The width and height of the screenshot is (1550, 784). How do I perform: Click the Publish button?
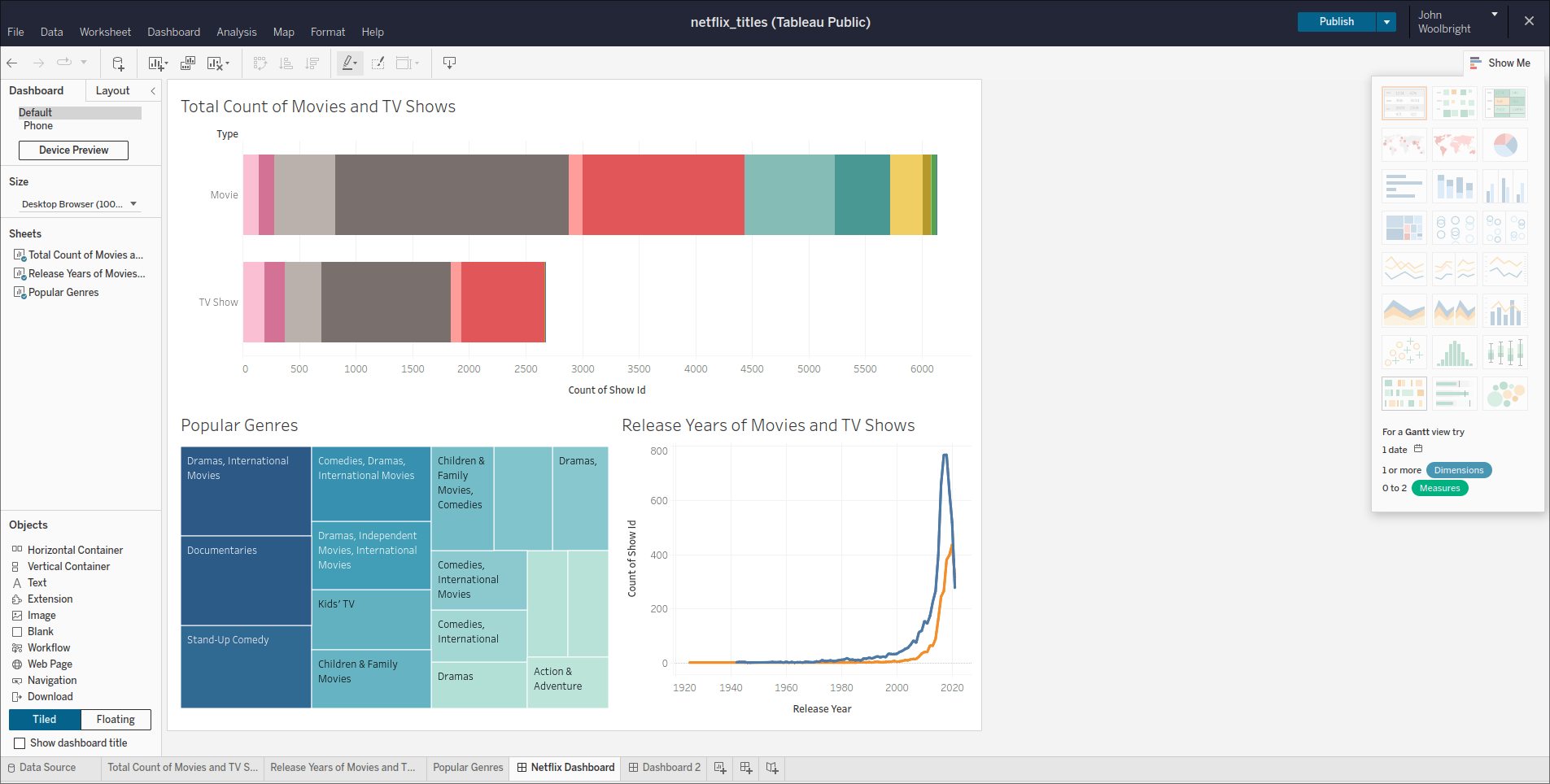pyautogui.click(x=1335, y=22)
